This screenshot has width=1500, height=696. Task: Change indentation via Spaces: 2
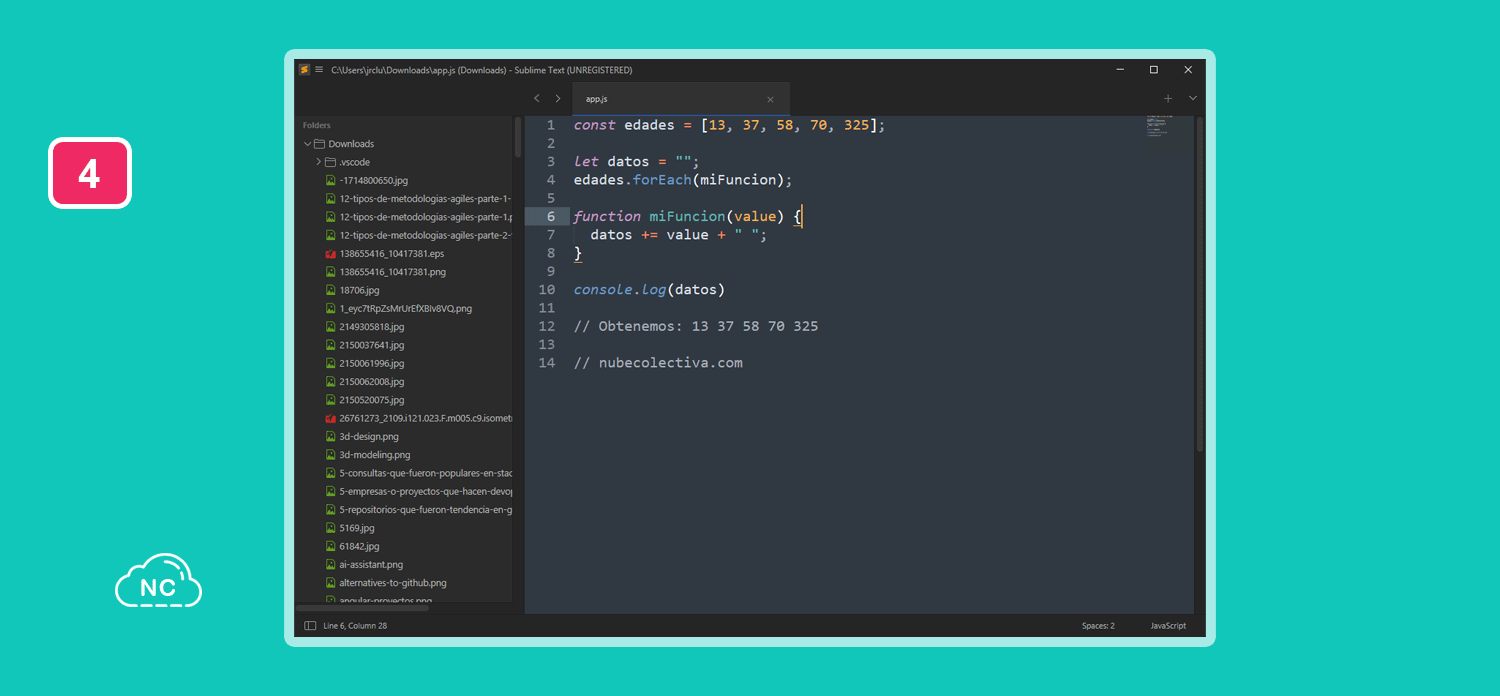tap(1098, 626)
